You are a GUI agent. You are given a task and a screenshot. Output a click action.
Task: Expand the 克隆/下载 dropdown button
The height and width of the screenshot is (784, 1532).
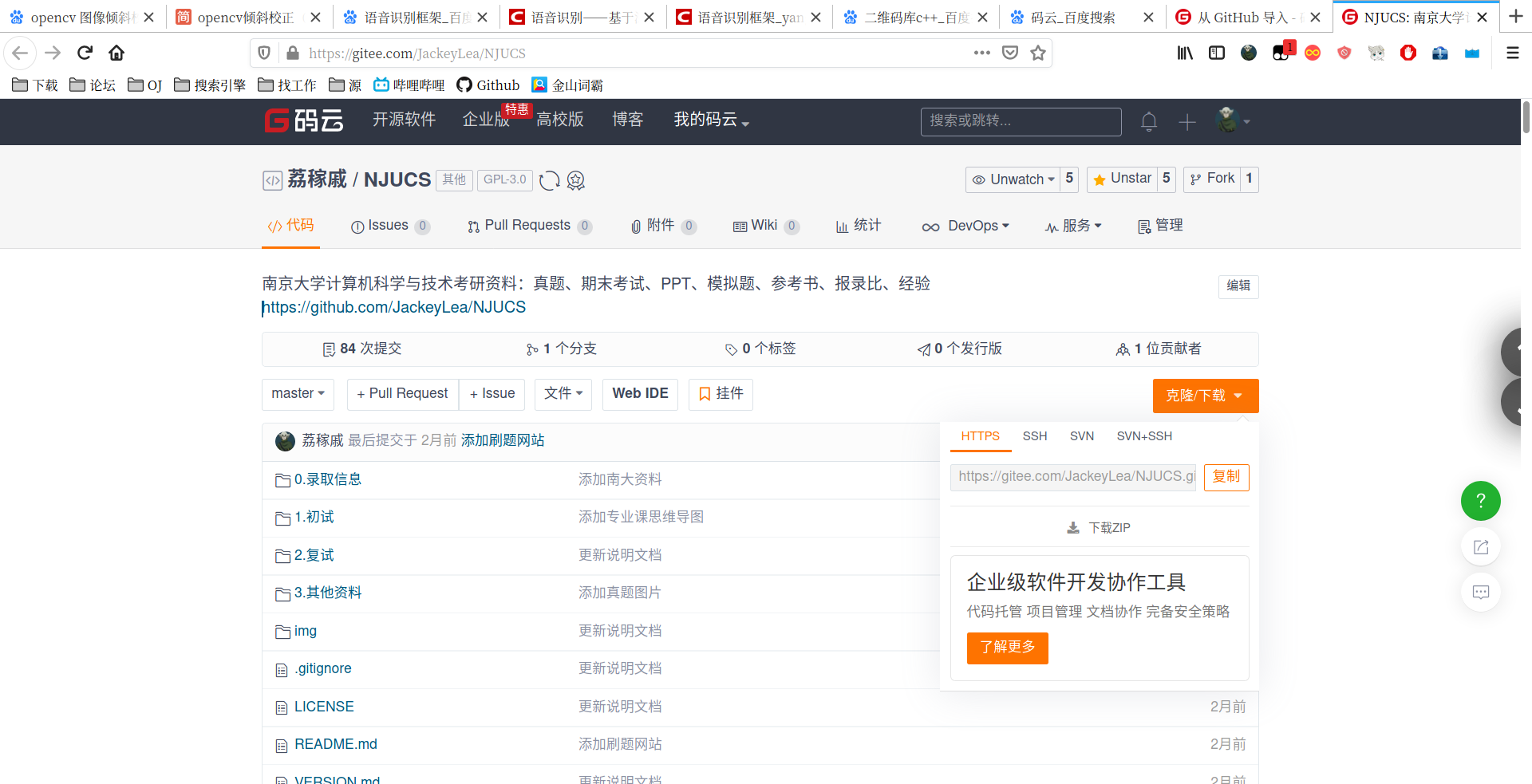1205,396
